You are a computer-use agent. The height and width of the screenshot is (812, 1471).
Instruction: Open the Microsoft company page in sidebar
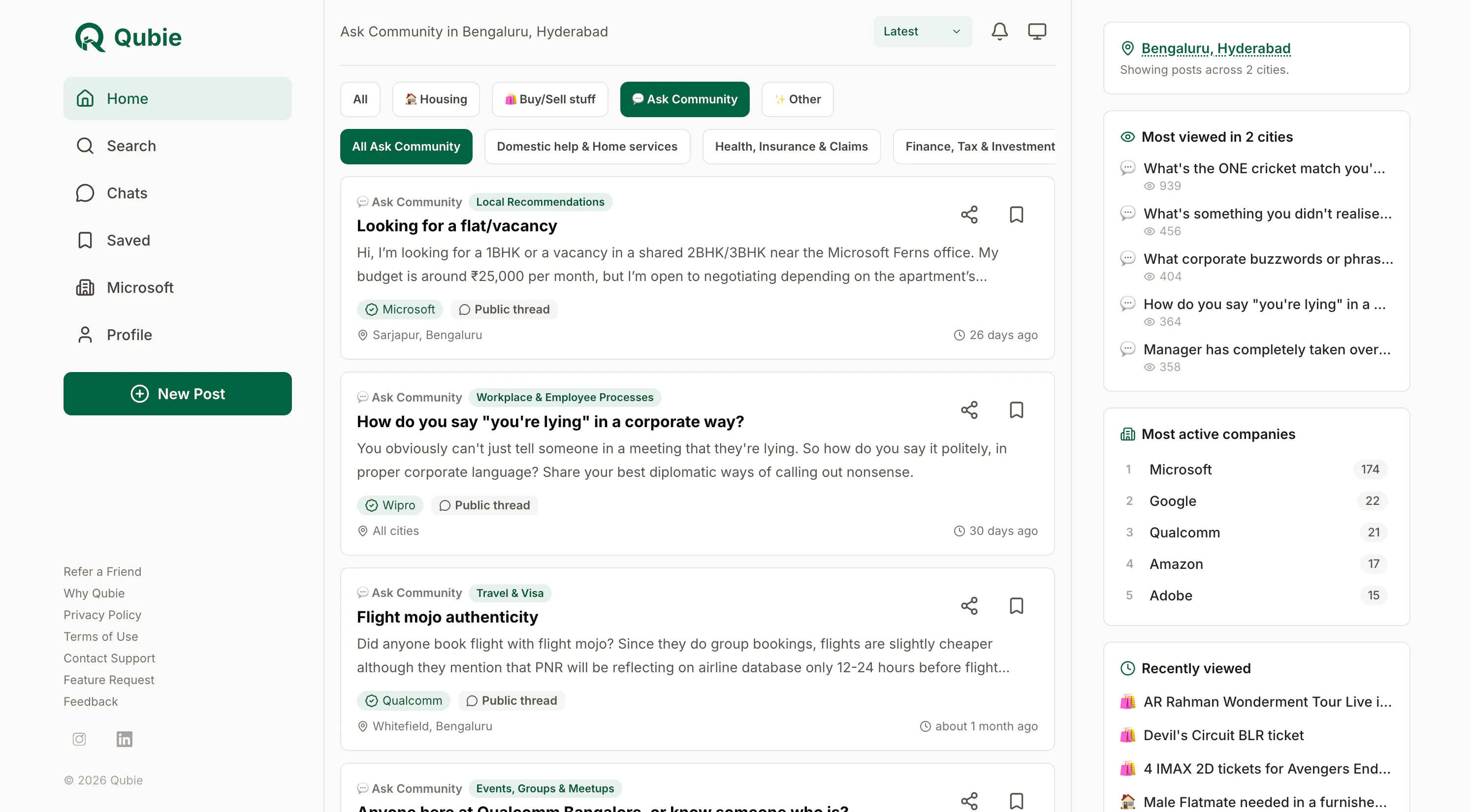tap(178, 288)
